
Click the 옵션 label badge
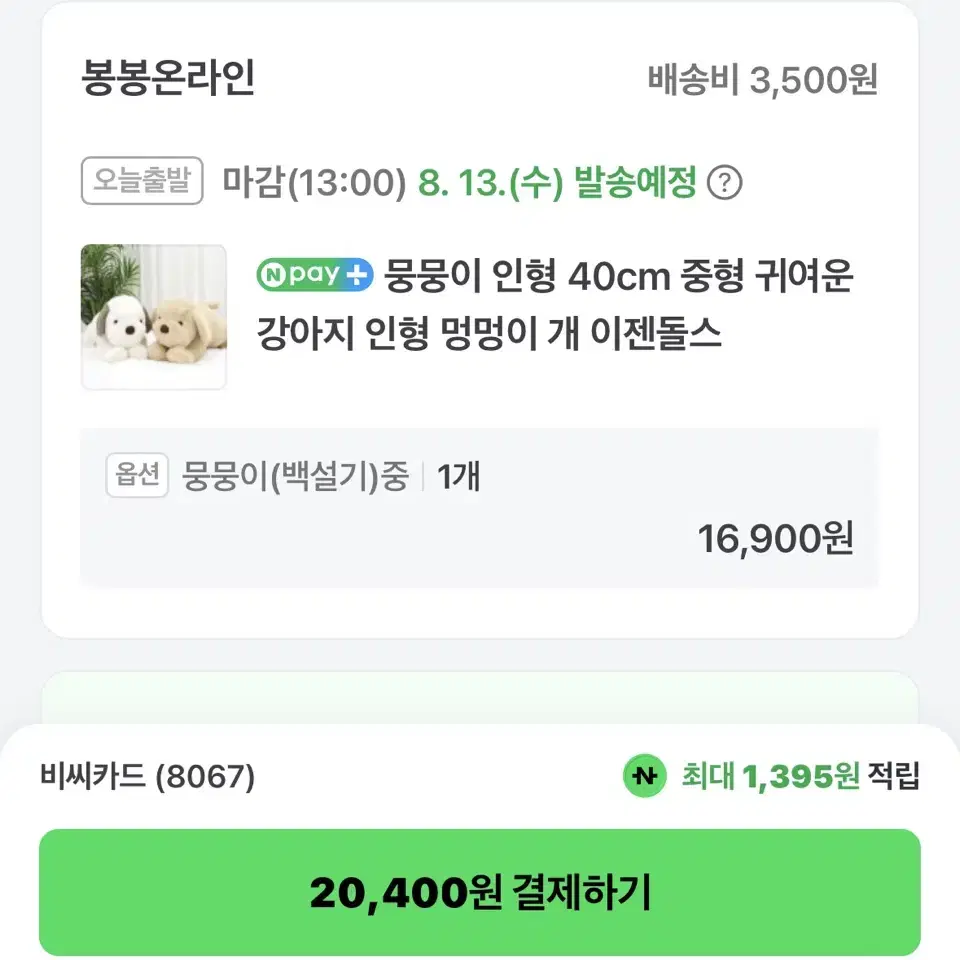[x=137, y=476]
